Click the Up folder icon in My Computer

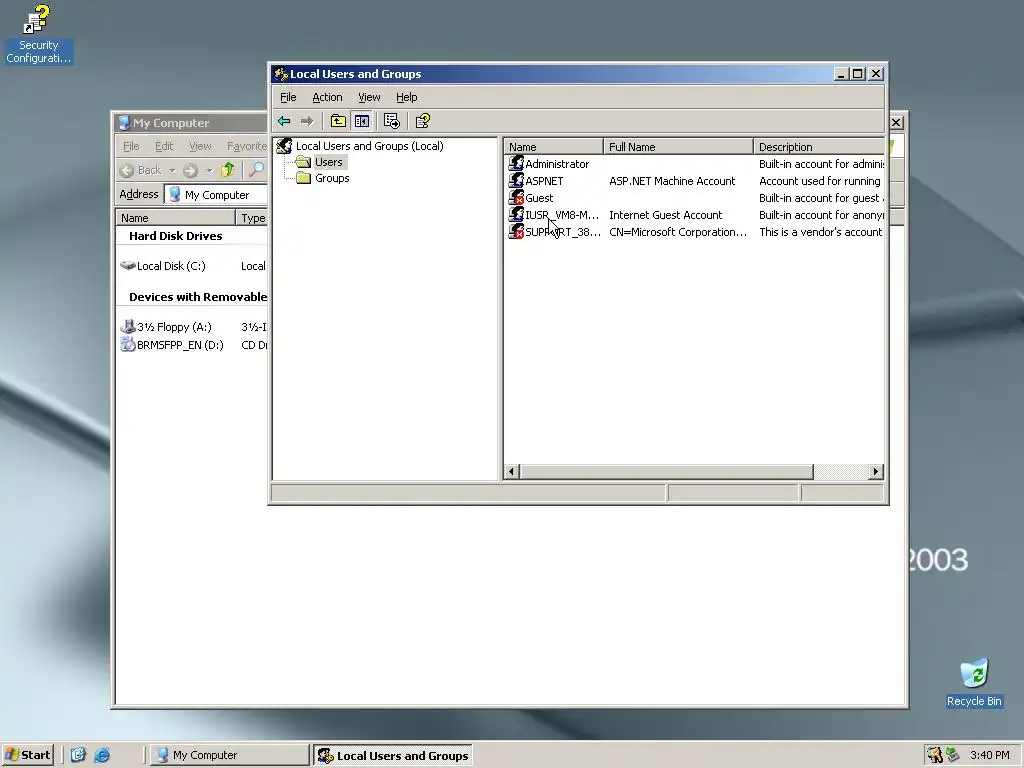[x=227, y=170]
